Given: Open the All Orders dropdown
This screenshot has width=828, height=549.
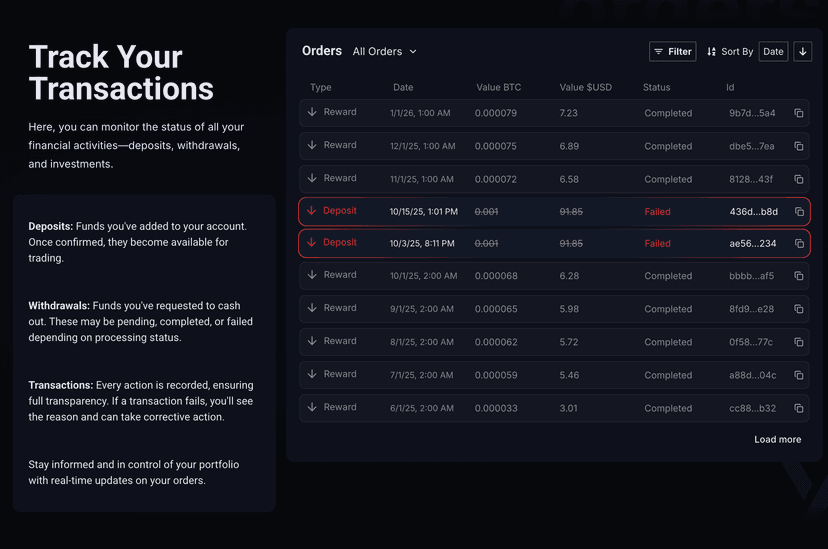Looking at the screenshot, I should [385, 51].
